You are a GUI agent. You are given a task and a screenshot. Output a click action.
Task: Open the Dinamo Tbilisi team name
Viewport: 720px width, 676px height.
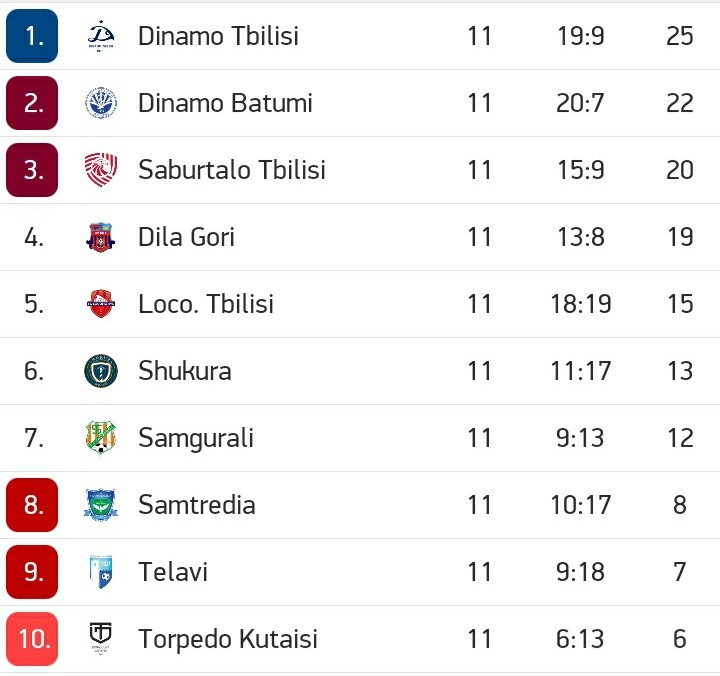(219, 36)
